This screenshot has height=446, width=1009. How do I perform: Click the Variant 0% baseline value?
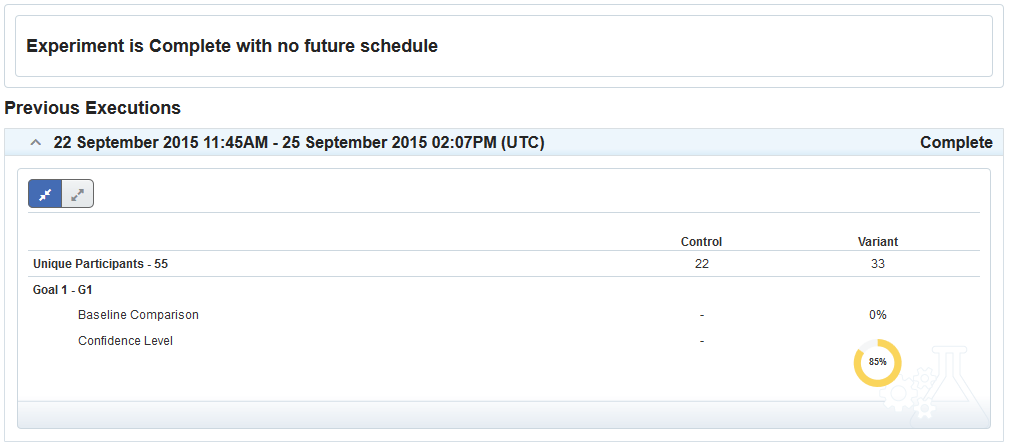pyautogui.click(x=878, y=315)
